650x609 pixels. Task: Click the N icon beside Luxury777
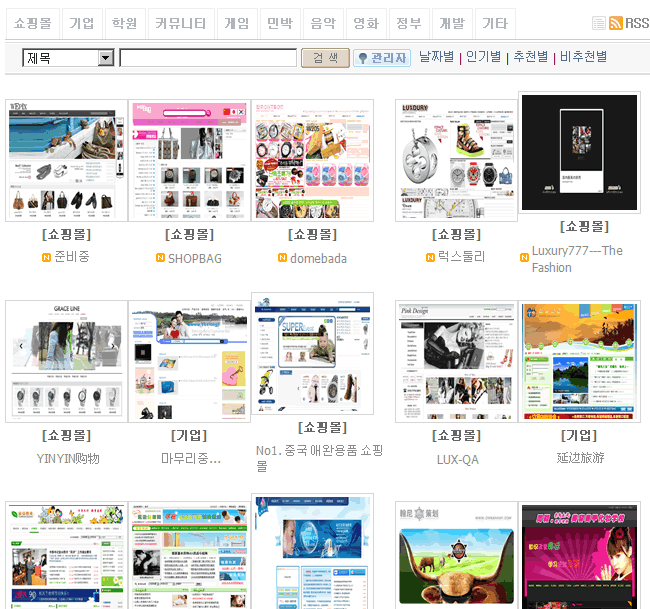tap(524, 258)
